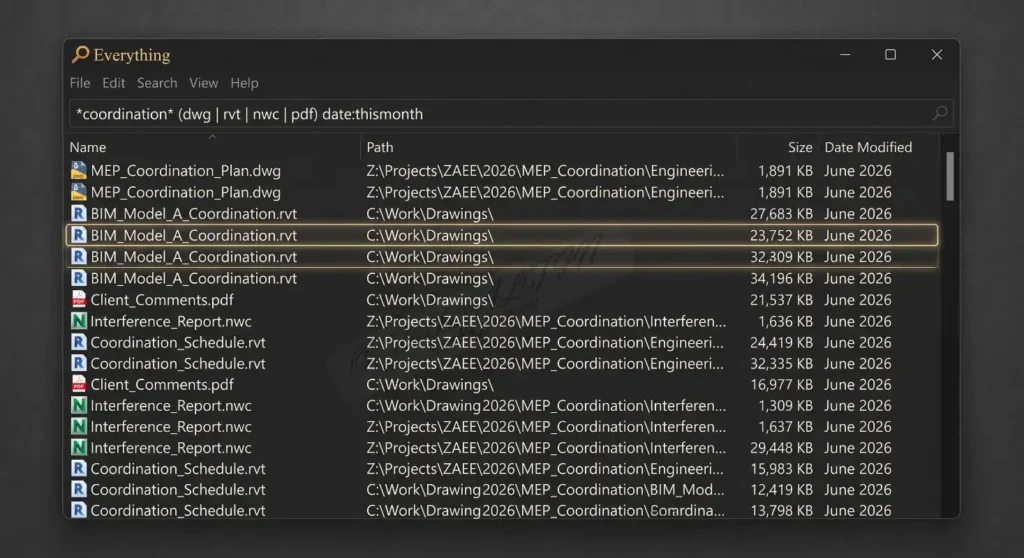Viewport: 1024px width, 558px height.
Task: Click the 15,983 KB size value
Action: pos(781,468)
